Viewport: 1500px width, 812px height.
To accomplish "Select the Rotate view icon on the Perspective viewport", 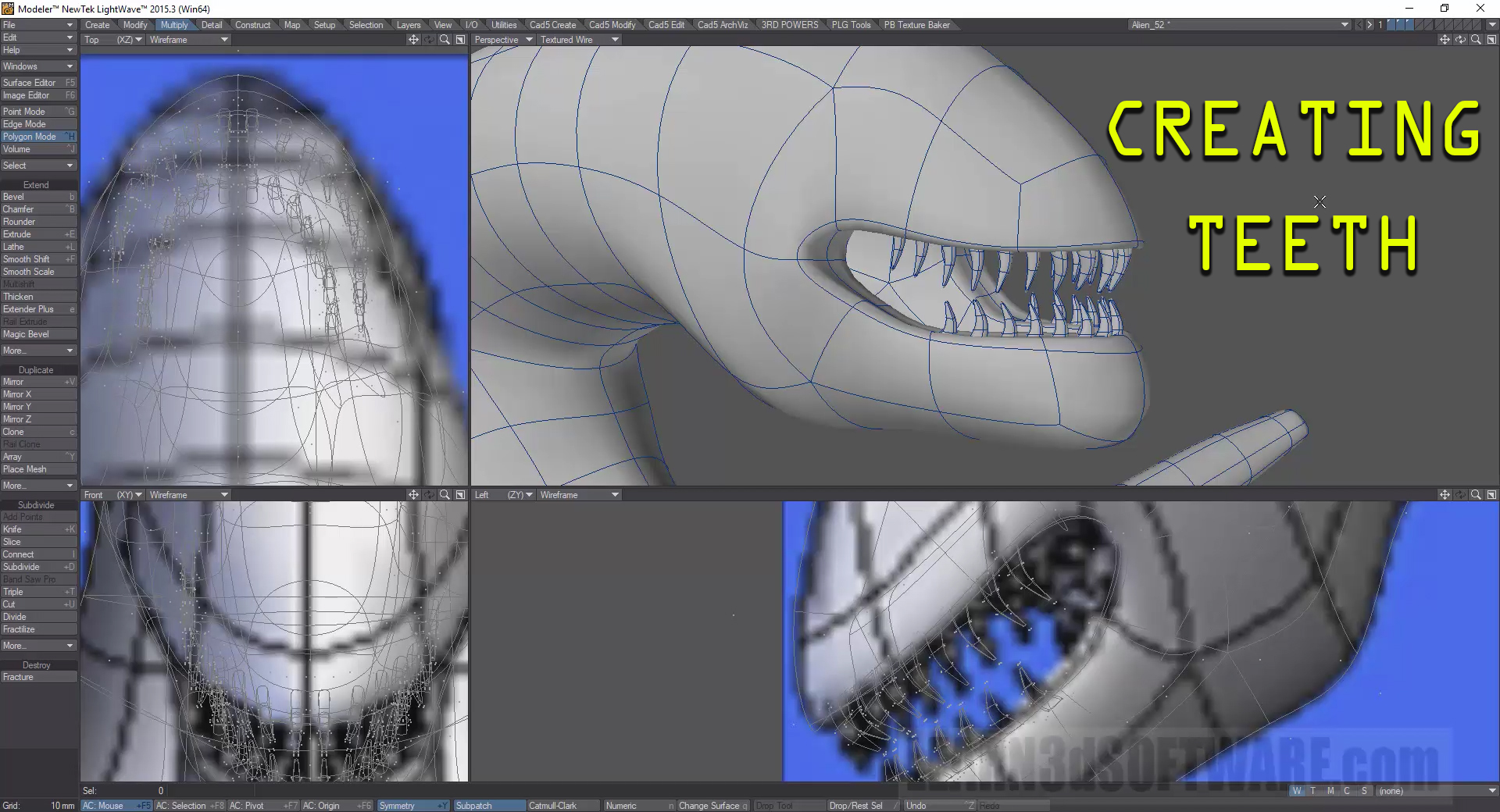I will pos(1460,39).
